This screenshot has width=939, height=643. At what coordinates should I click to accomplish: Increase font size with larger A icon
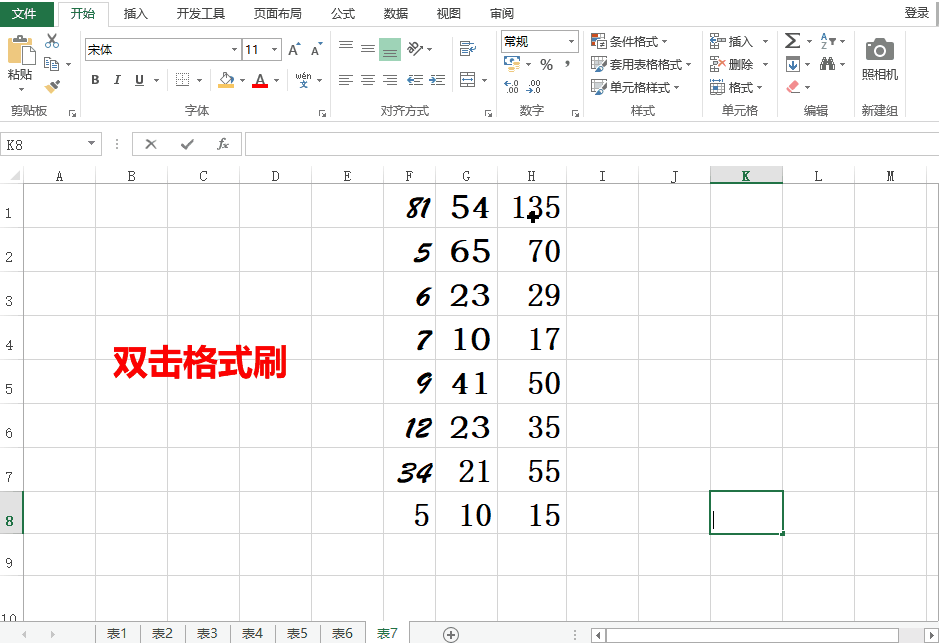[294, 50]
